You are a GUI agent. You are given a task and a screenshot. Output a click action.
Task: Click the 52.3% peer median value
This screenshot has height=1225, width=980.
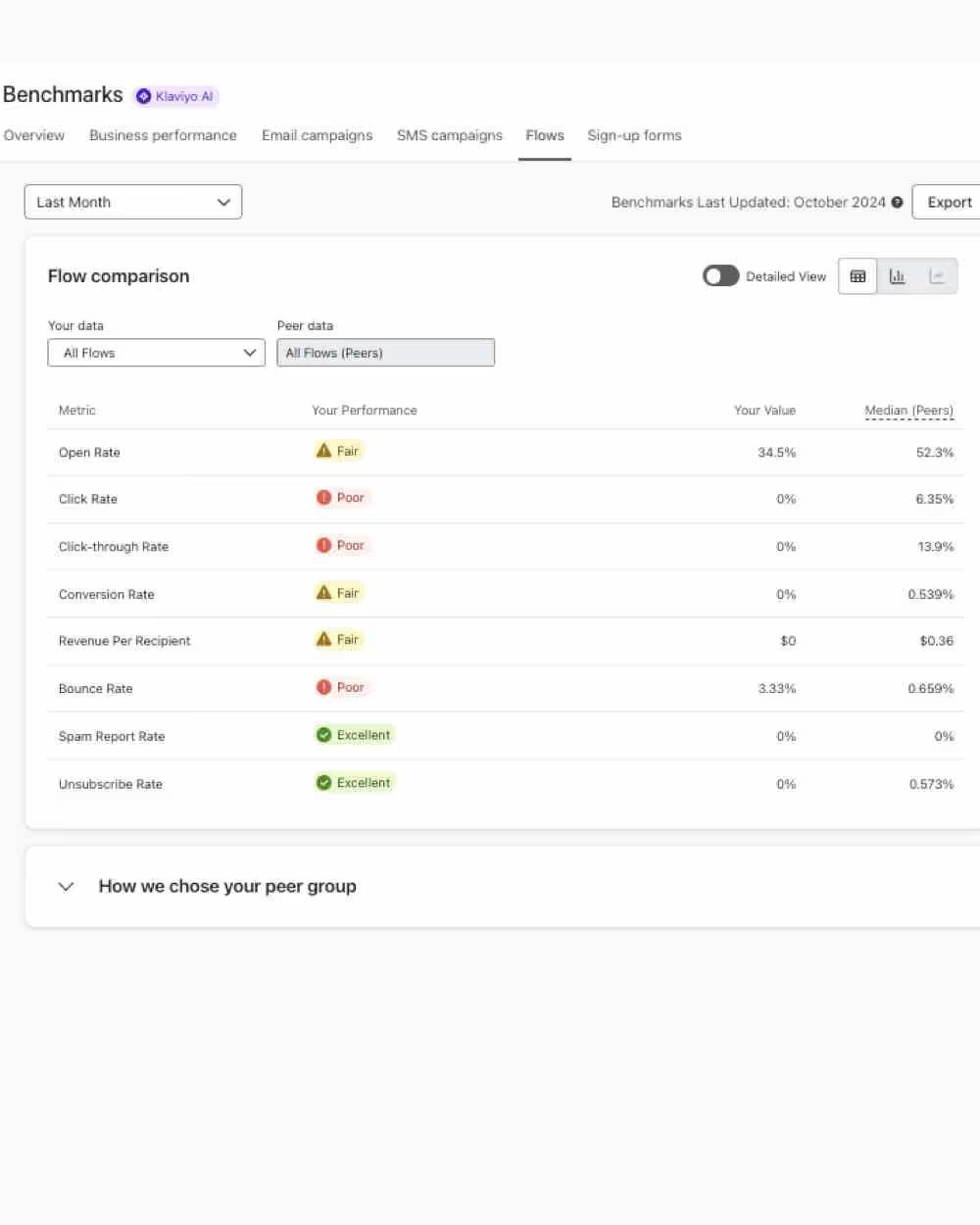click(x=935, y=453)
